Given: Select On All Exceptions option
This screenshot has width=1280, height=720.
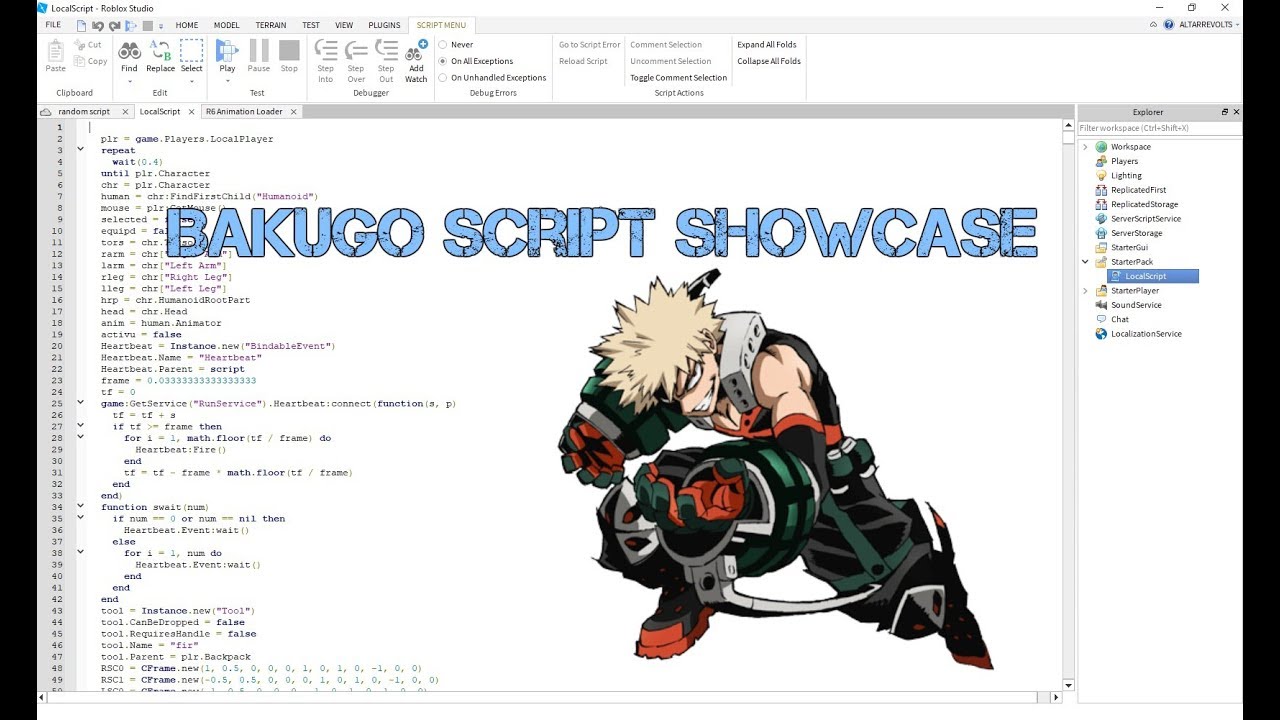Looking at the screenshot, I should pos(476,61).
